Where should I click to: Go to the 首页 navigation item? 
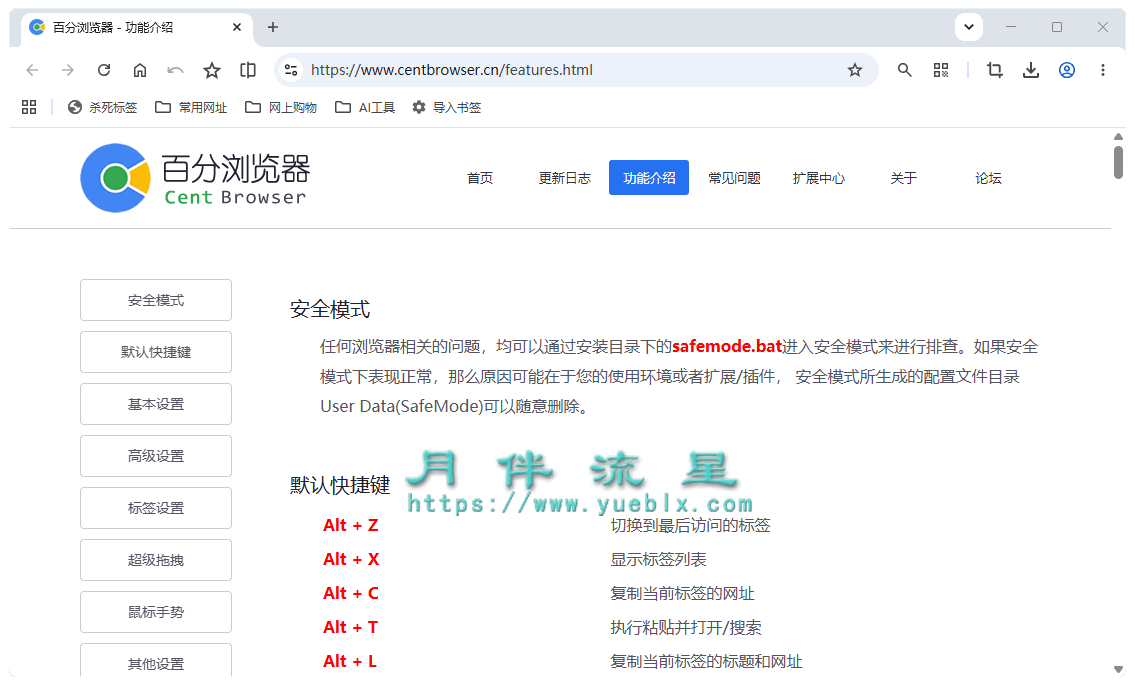click(x=480, y=178)
